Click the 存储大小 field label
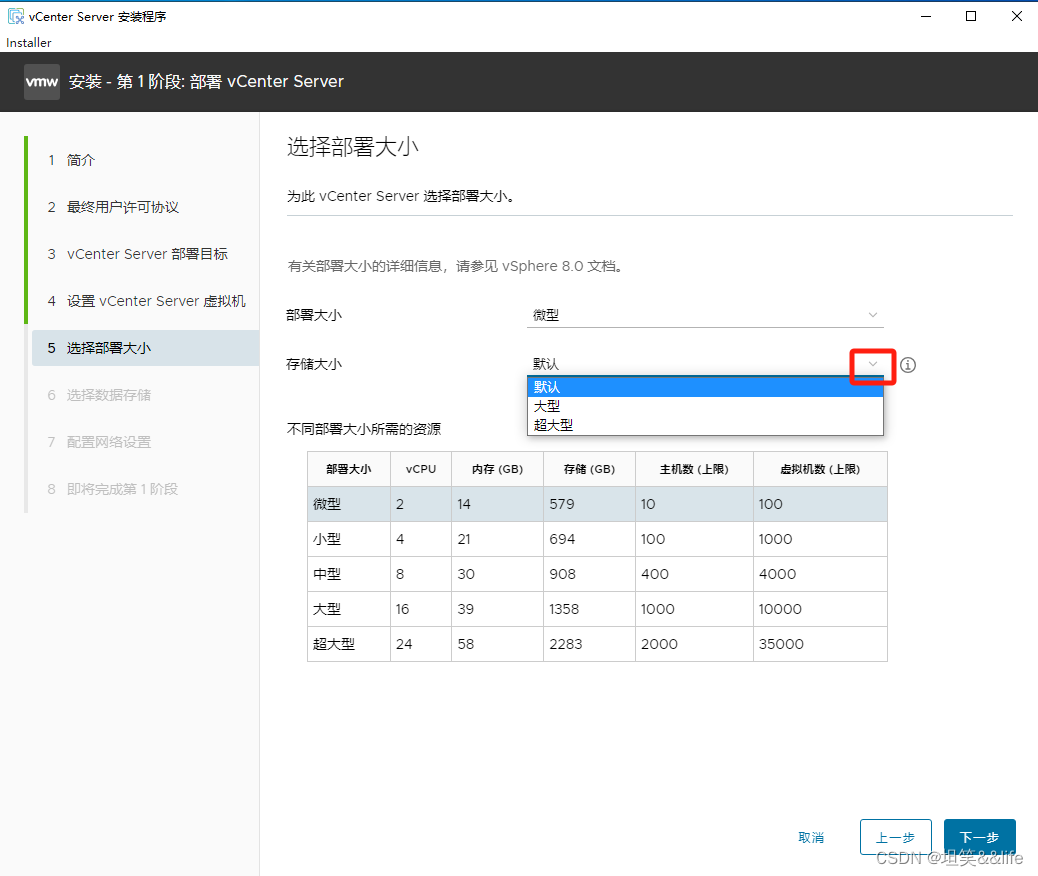 (x=314, y=364)
